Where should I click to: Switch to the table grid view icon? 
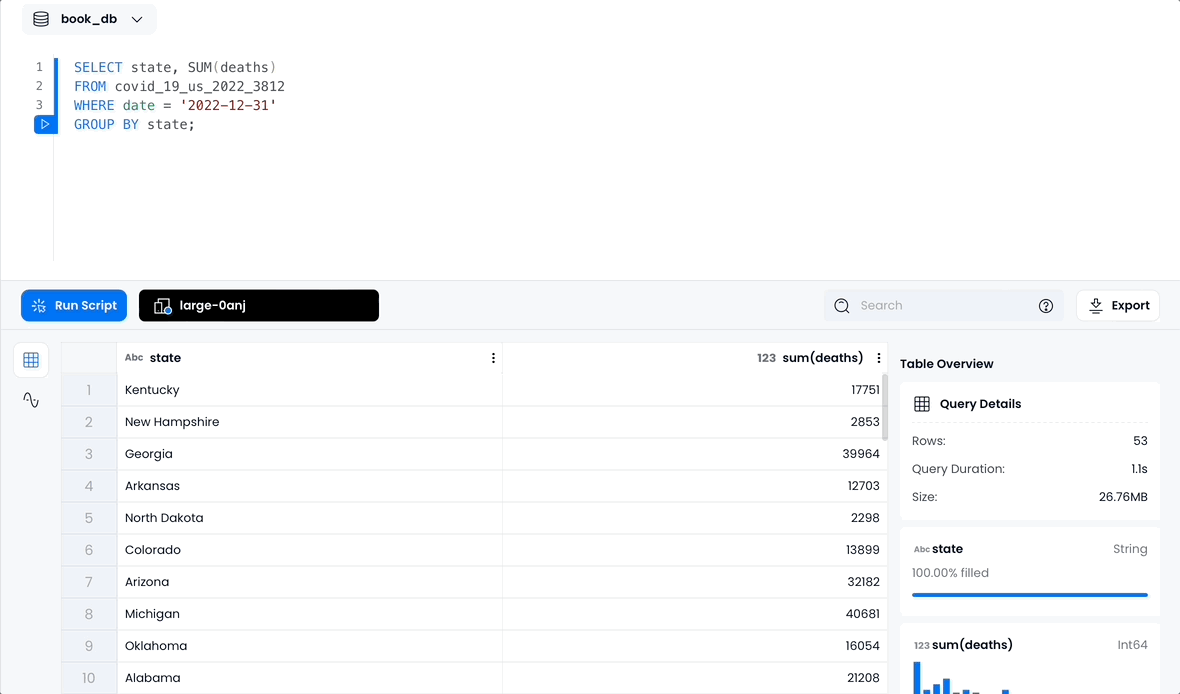31,361
